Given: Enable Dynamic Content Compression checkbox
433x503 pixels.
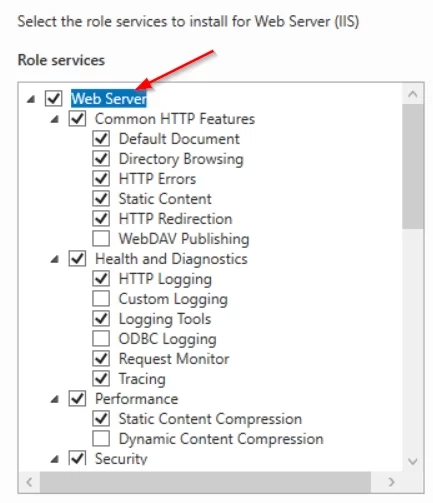Looking at the screenshot, I should pos(101,439).
